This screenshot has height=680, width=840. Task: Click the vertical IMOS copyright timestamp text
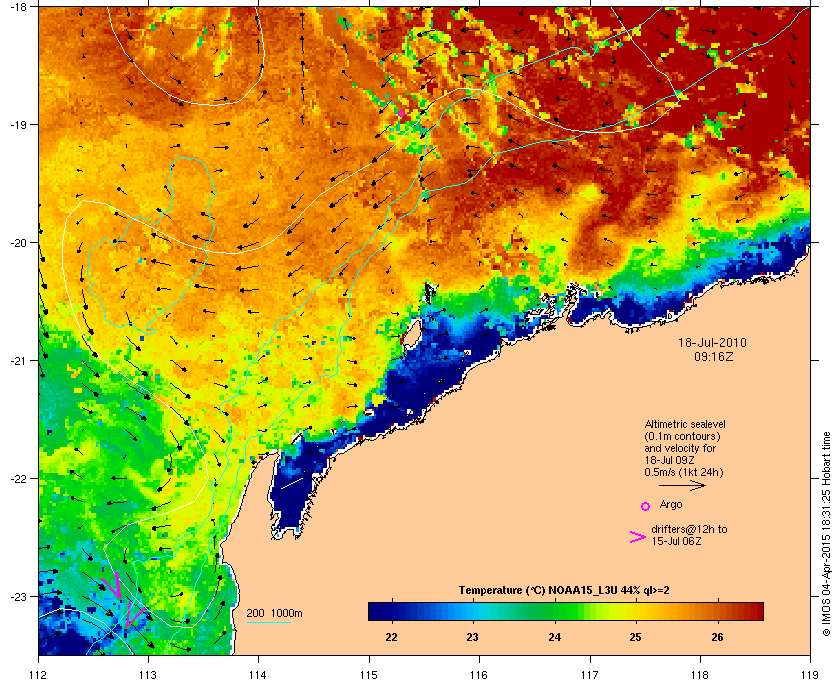827,534
